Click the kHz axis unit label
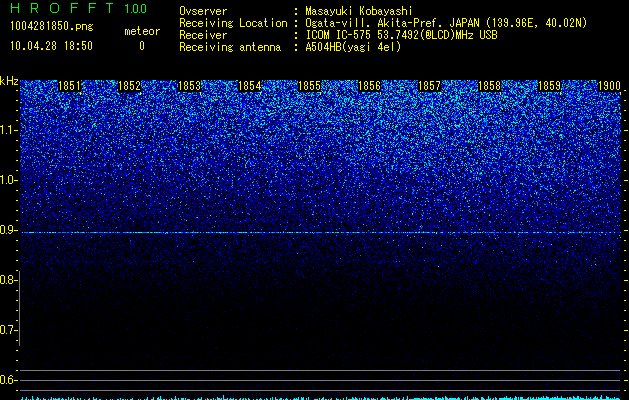The image size is (629, 400). [x=9, y=81]
